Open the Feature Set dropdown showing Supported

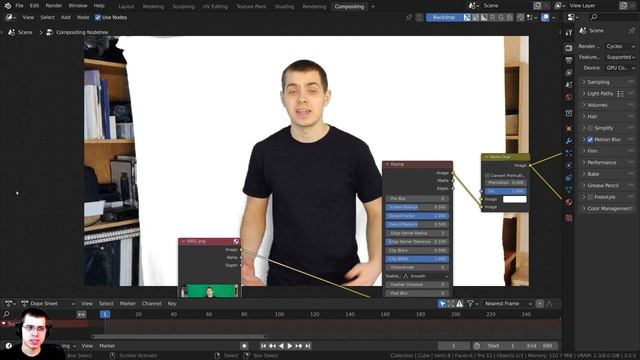(620, 57)
